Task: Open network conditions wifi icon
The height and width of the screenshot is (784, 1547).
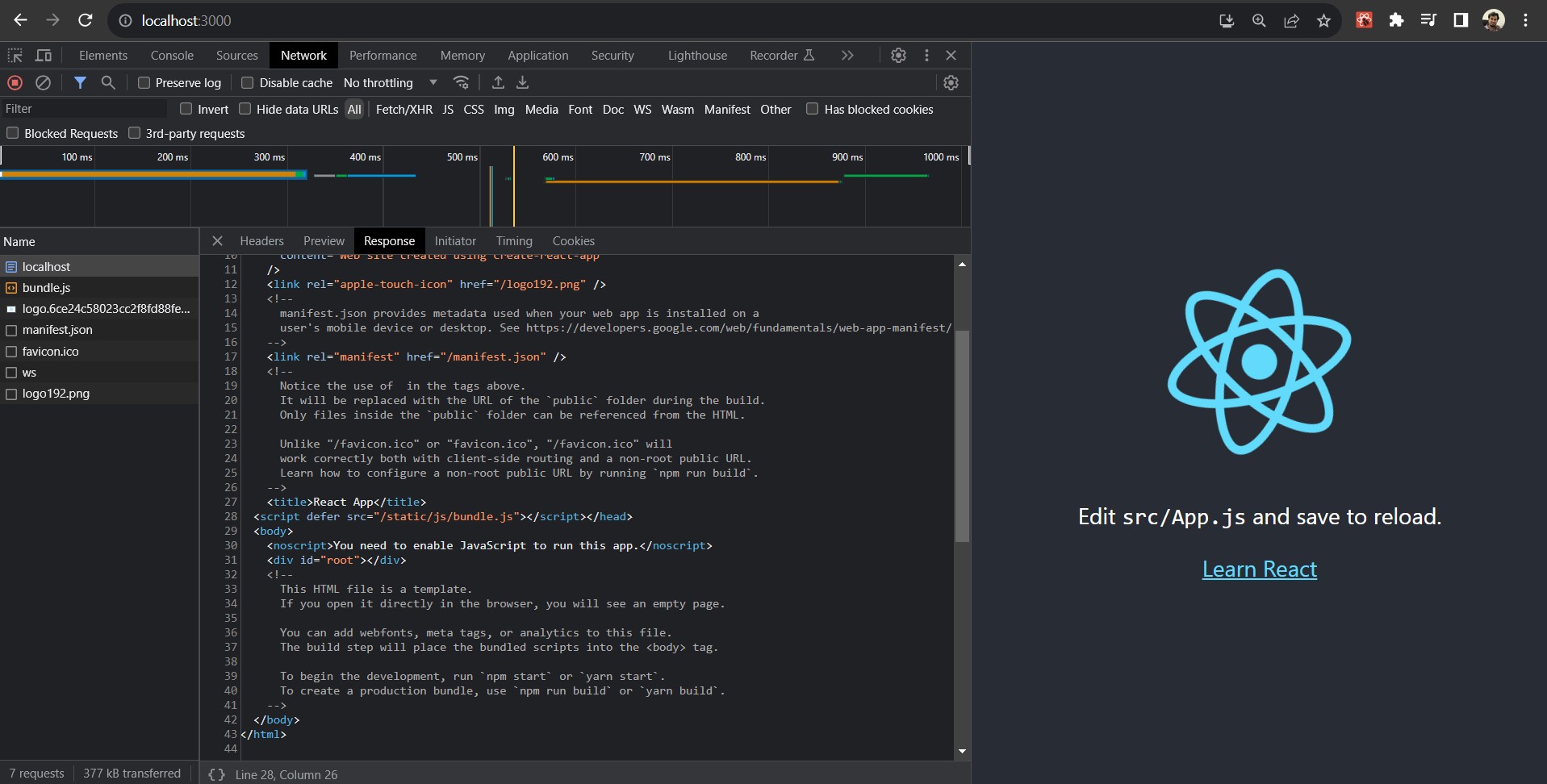Action: 461,82
